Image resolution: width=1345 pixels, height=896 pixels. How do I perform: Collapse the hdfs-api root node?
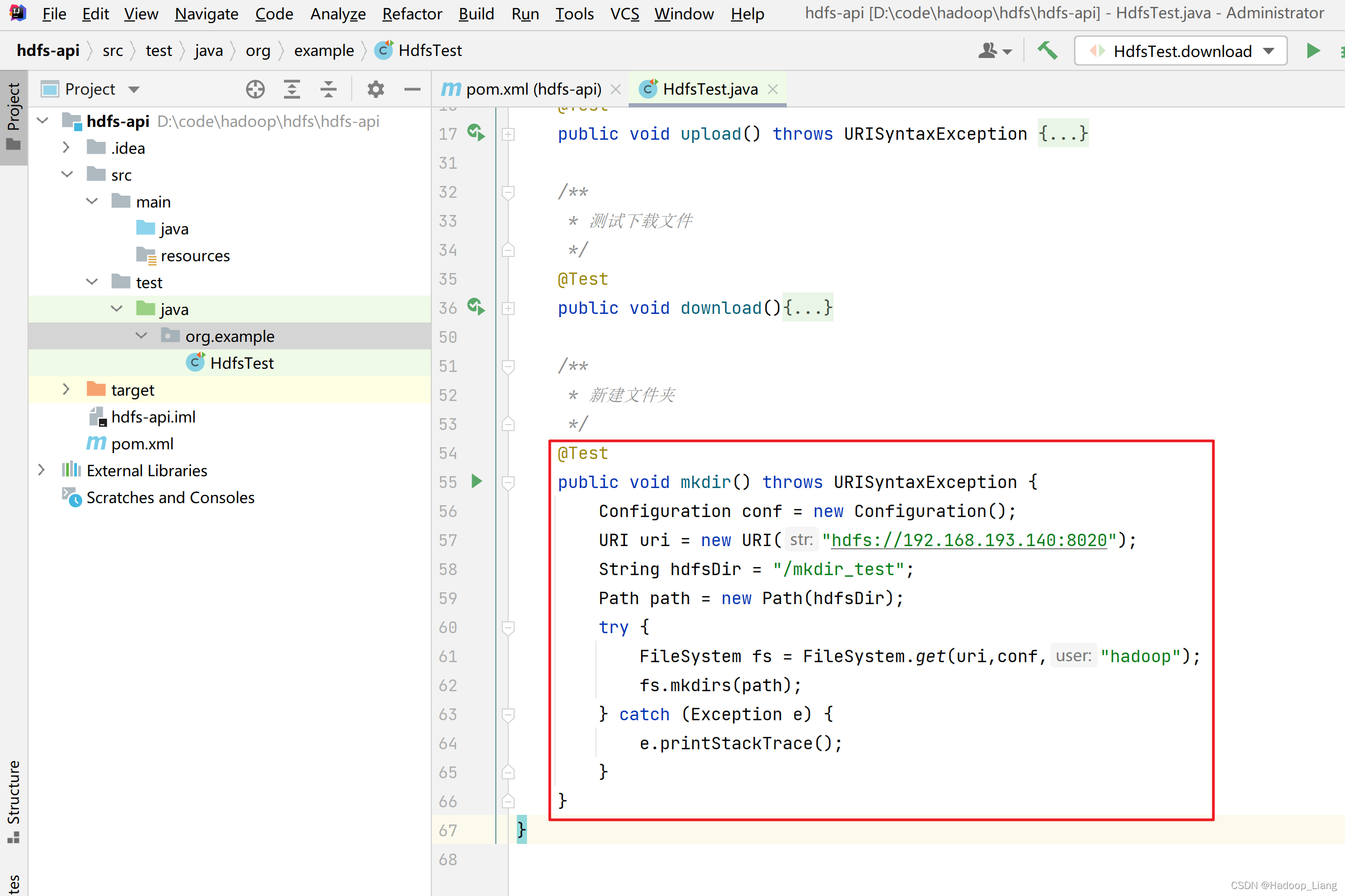point(43,120)
